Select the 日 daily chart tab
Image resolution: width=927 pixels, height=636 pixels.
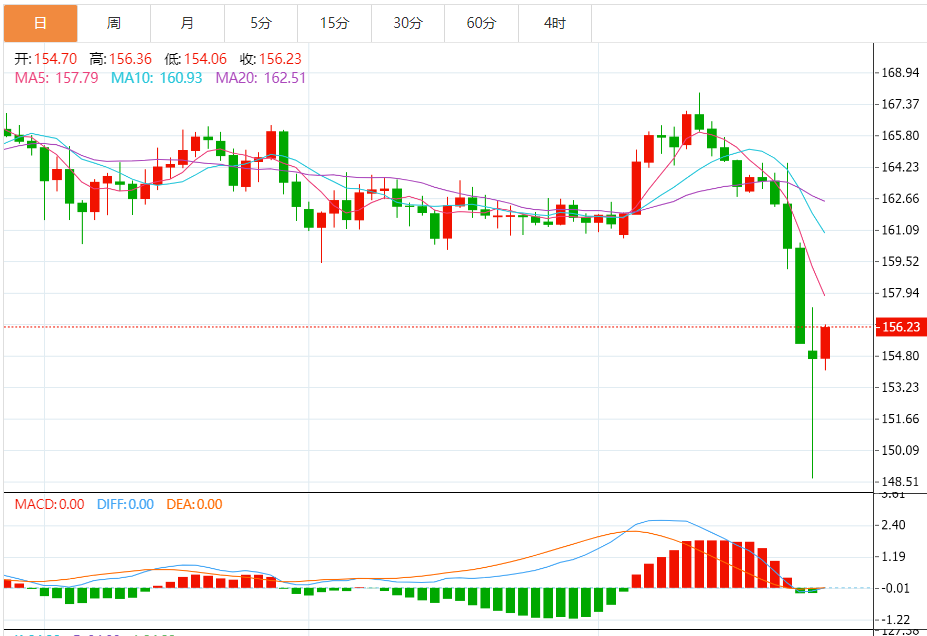point(40,23)
